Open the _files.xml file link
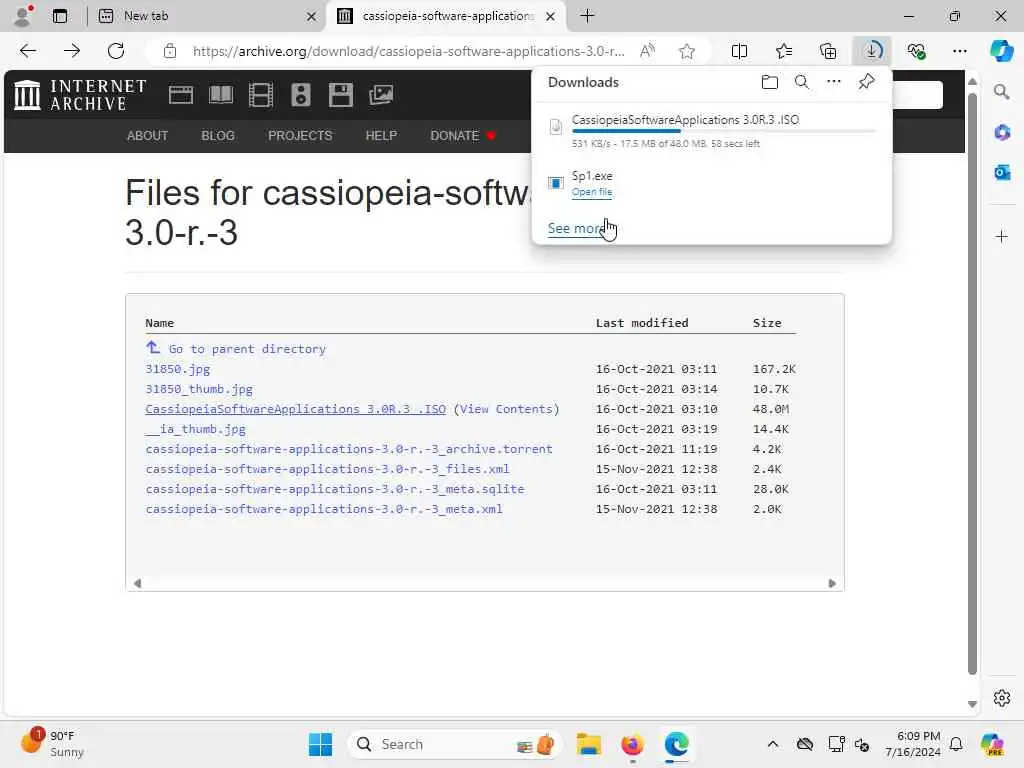1024x768 pixels. click(327, 469)
